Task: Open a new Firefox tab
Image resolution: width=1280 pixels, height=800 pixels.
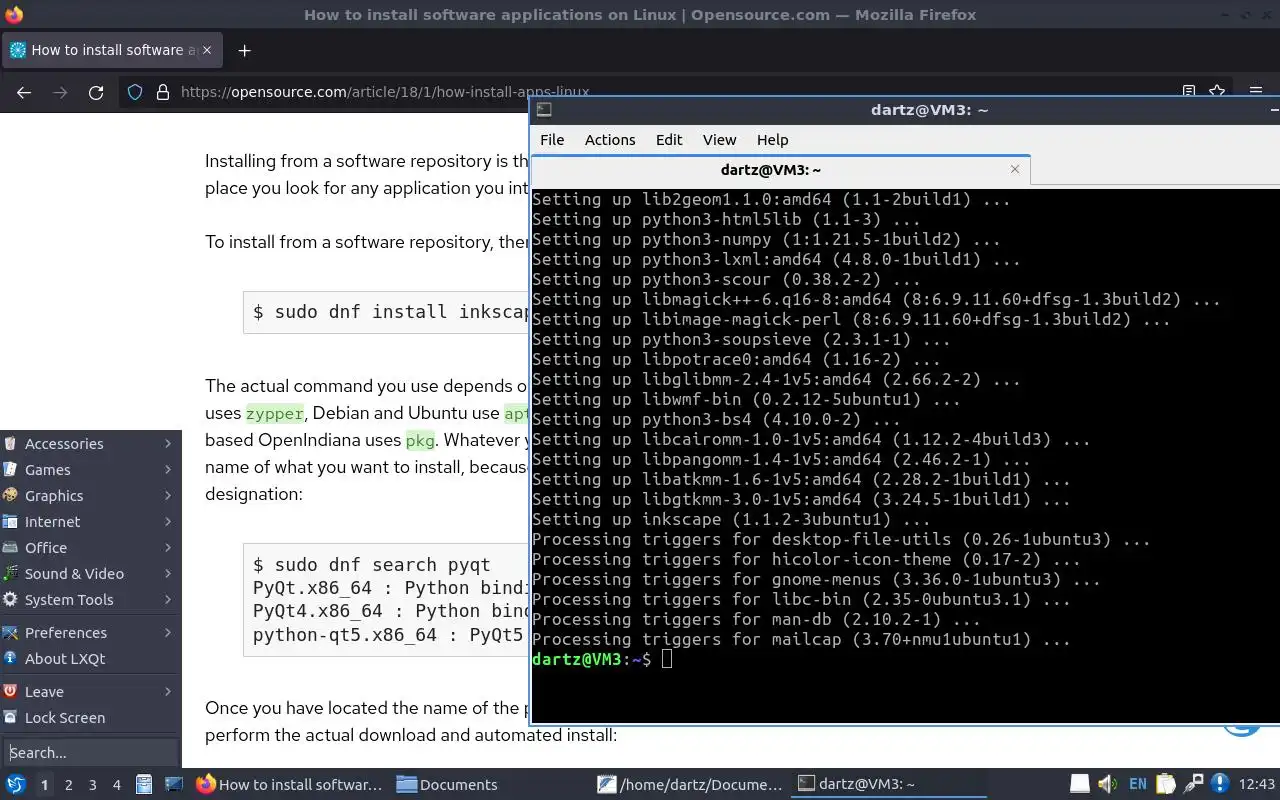Action: click(x=244, y=50)
